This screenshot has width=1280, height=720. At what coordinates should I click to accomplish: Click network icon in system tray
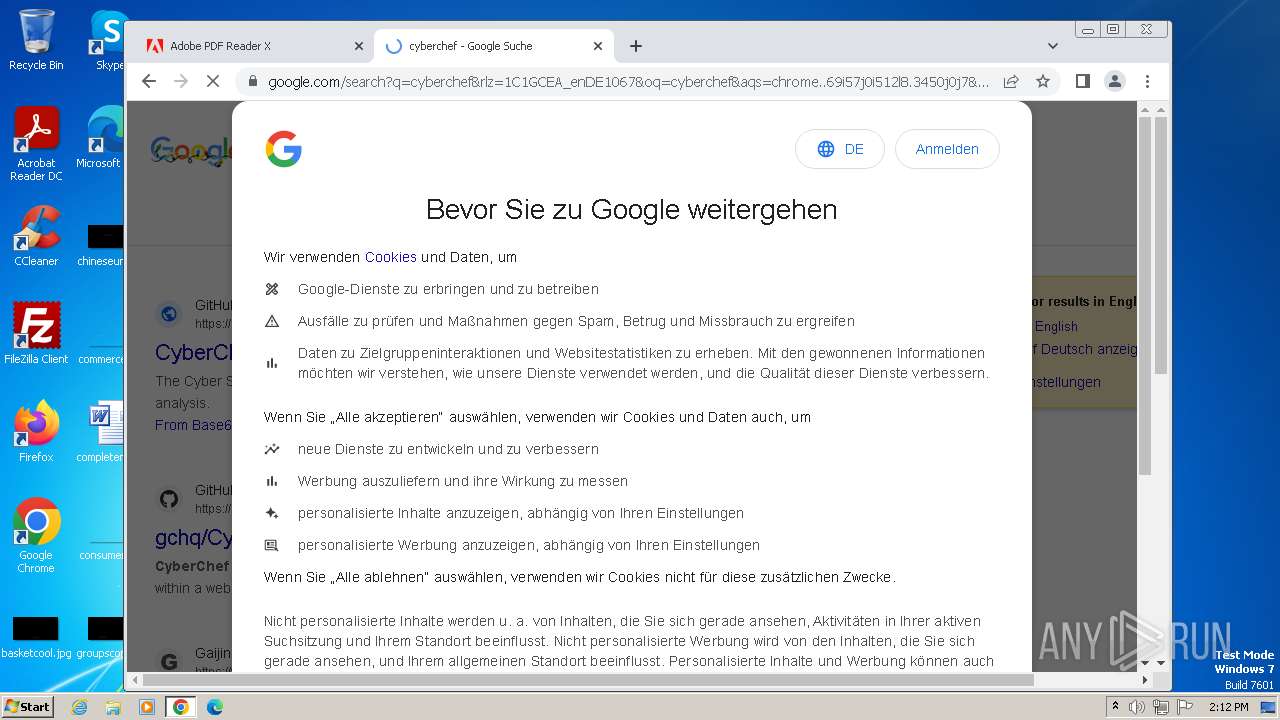click(x=1161, y=707)
